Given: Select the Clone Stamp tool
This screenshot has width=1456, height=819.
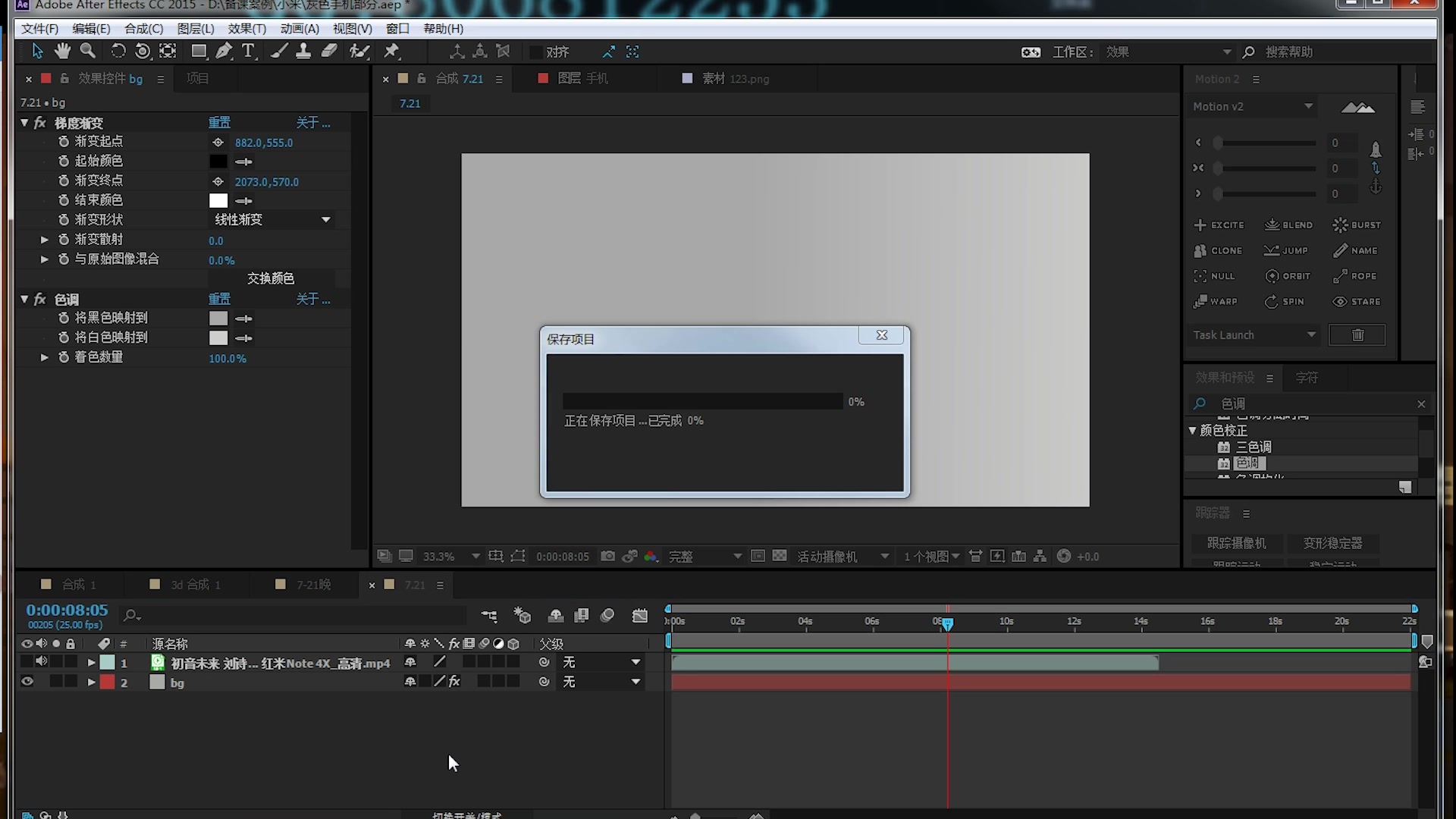Looking at the screenshot, I should (303, 51).
